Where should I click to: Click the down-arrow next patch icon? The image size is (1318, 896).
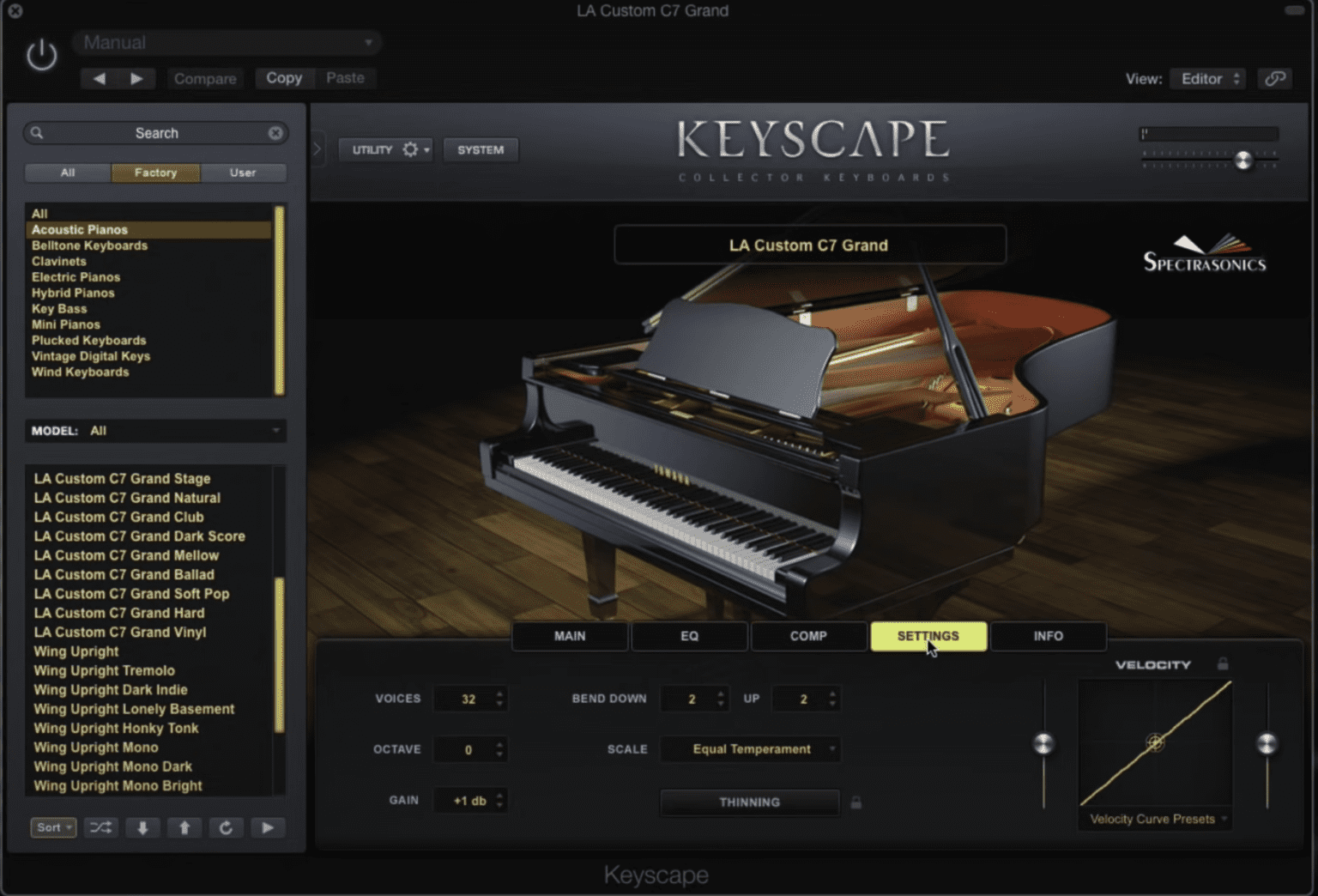(x=142, y=827)
